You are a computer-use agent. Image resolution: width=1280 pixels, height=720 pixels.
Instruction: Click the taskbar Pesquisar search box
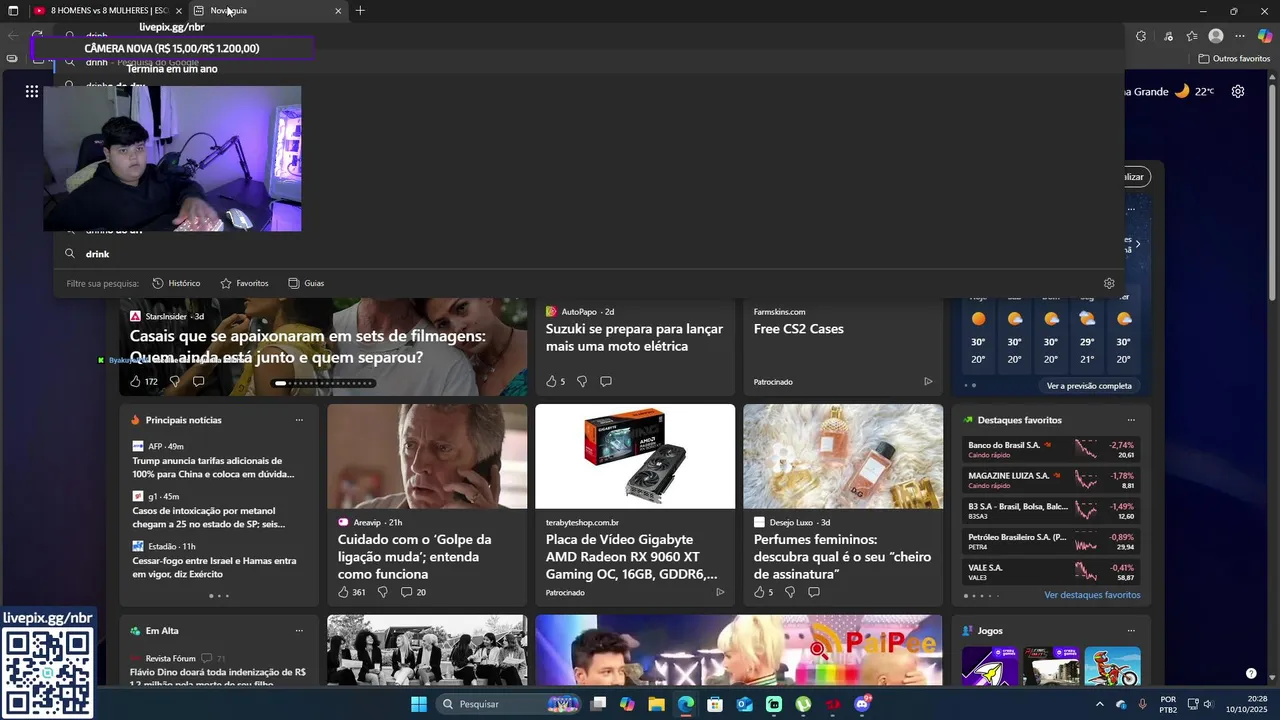[x=509, y=704]
